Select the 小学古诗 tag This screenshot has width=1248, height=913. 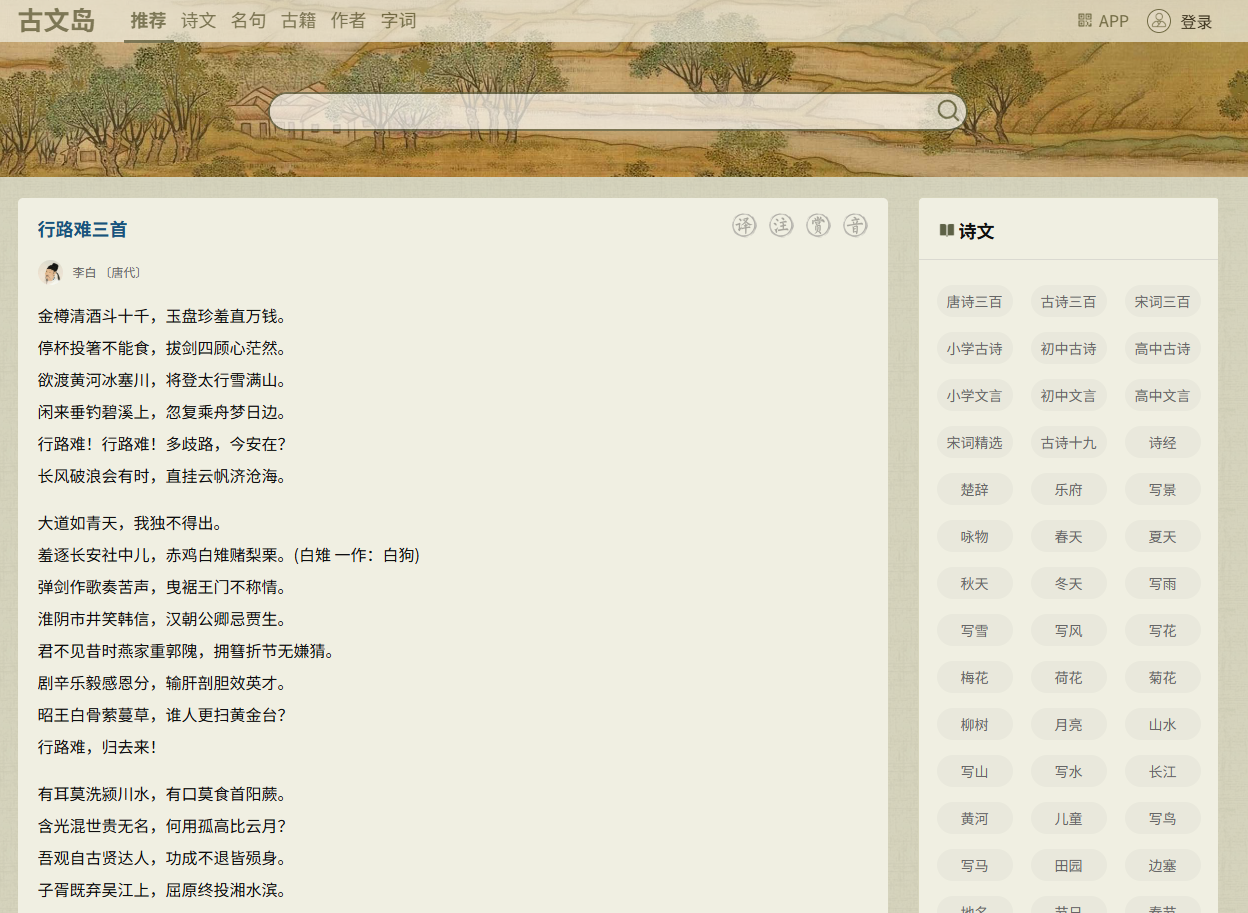[975, 349]
